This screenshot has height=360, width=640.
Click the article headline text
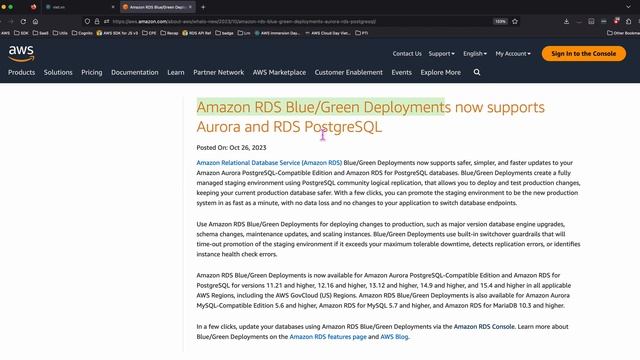coord(371,117)
